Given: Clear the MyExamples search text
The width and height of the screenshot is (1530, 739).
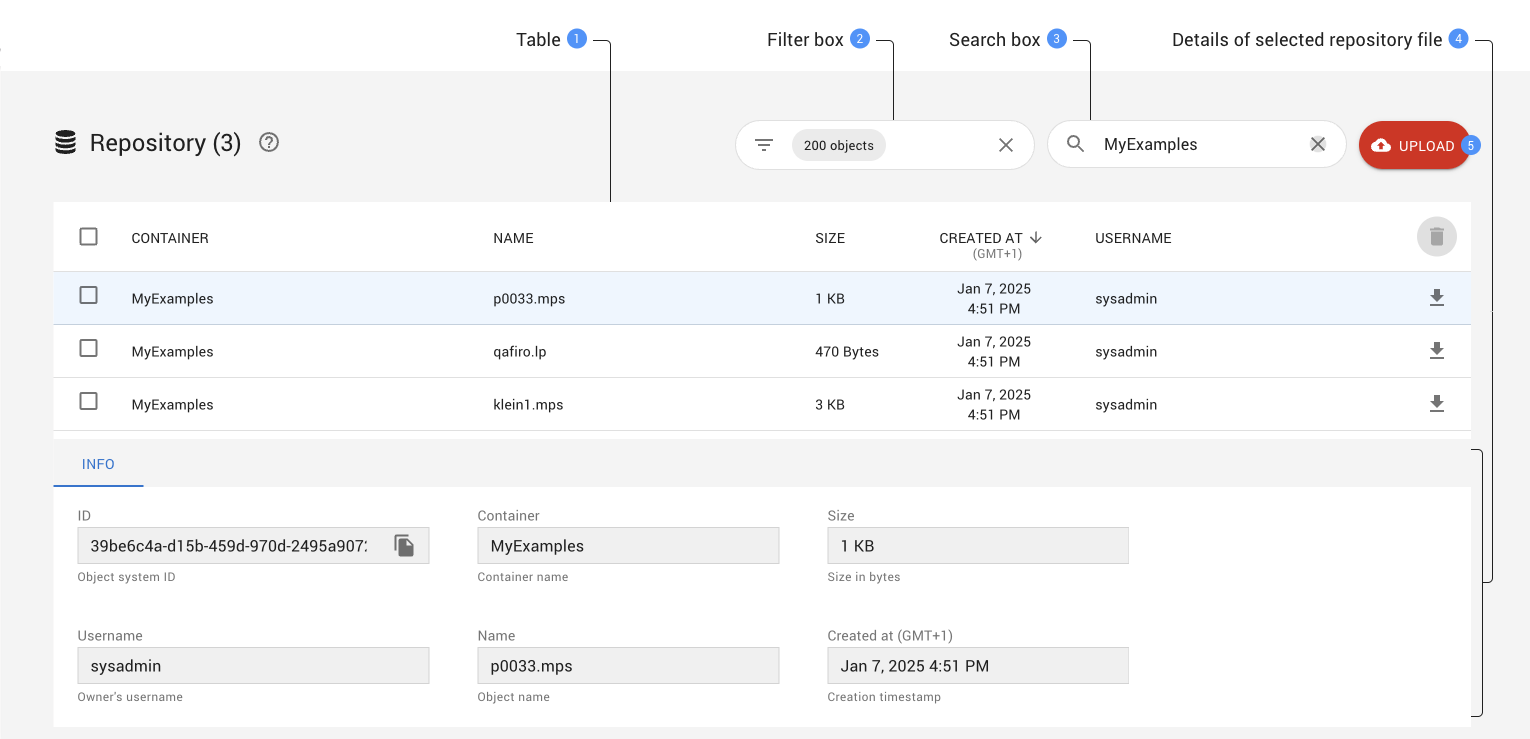Looking at the screenshot, I should pyautogui.click(x=1318, y=144).
